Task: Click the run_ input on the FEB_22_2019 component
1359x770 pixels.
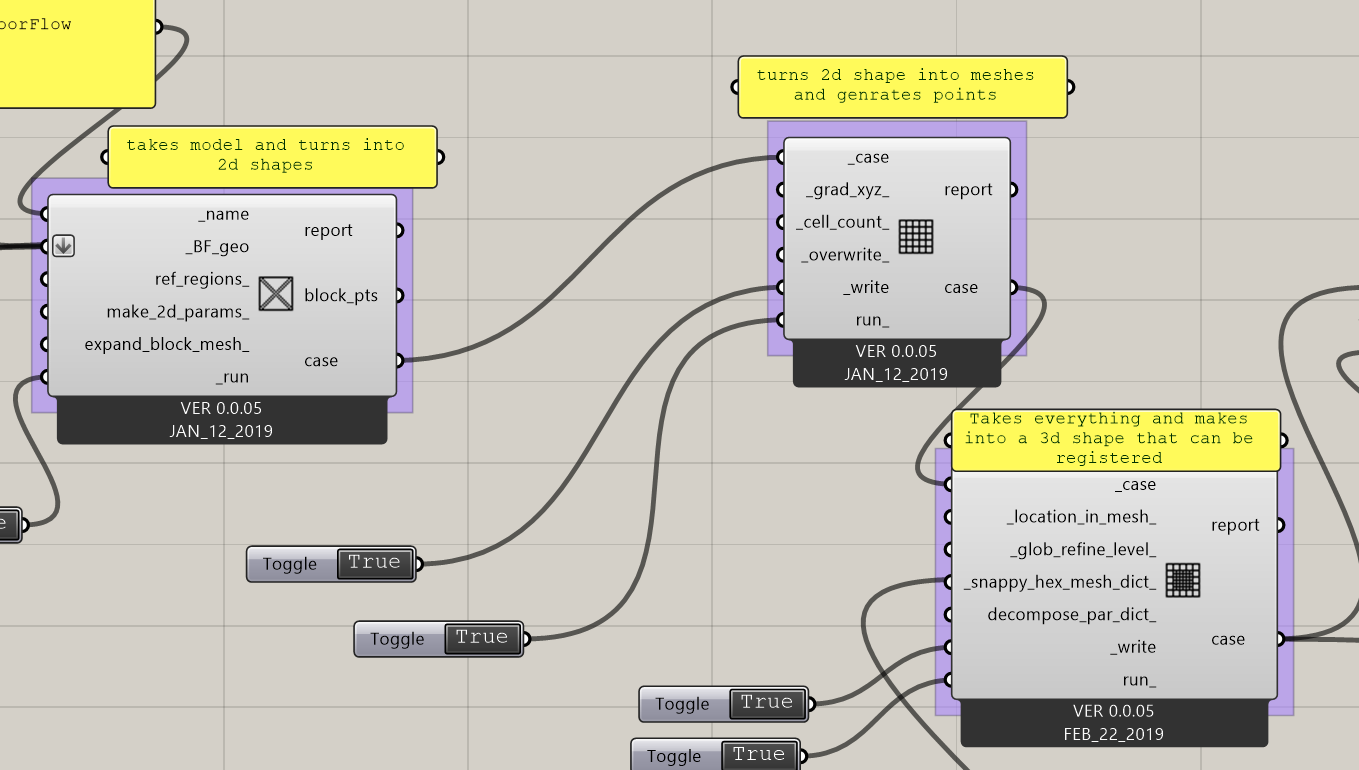Action: (1139, 680)
